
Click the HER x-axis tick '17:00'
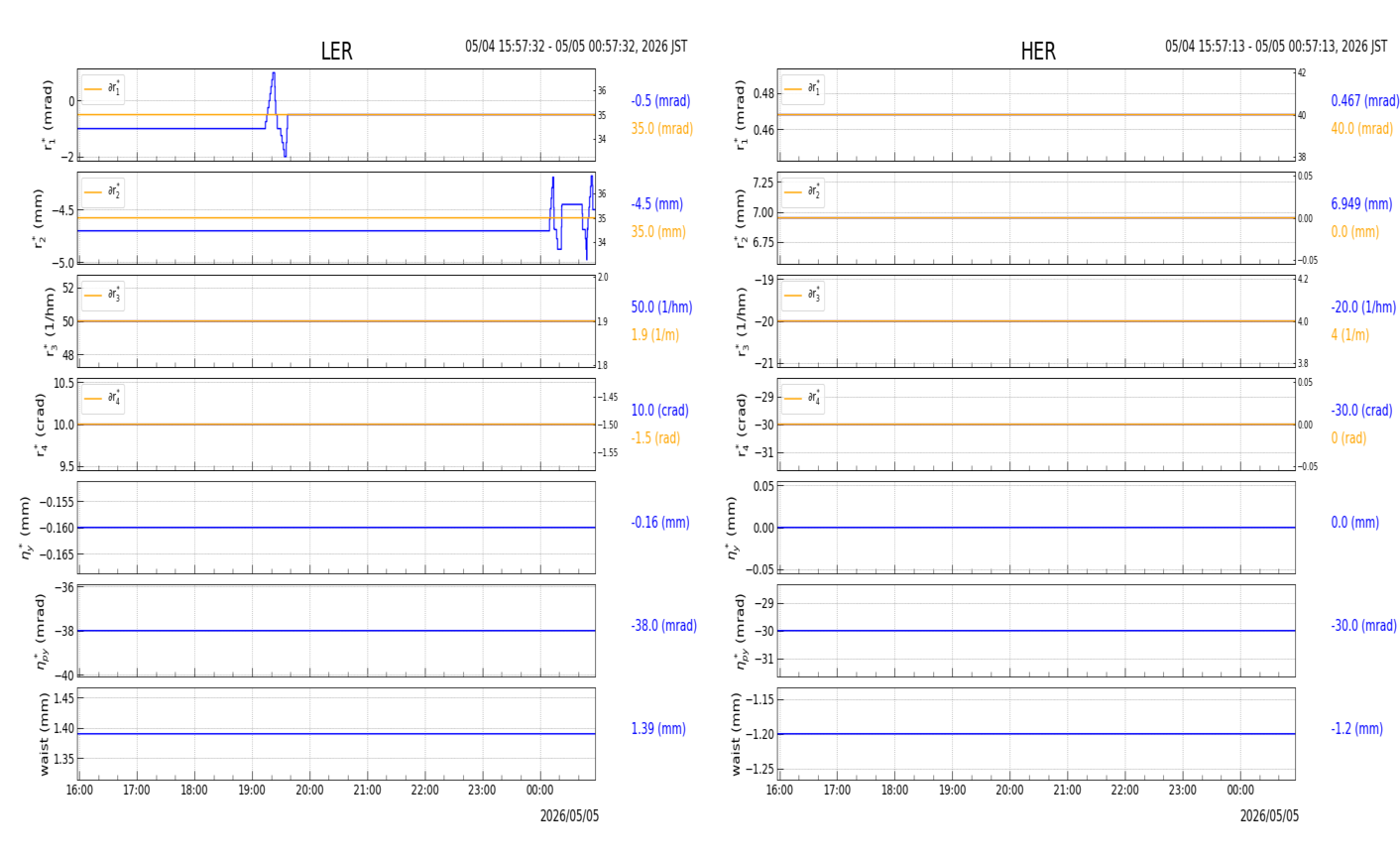[837, 791]
